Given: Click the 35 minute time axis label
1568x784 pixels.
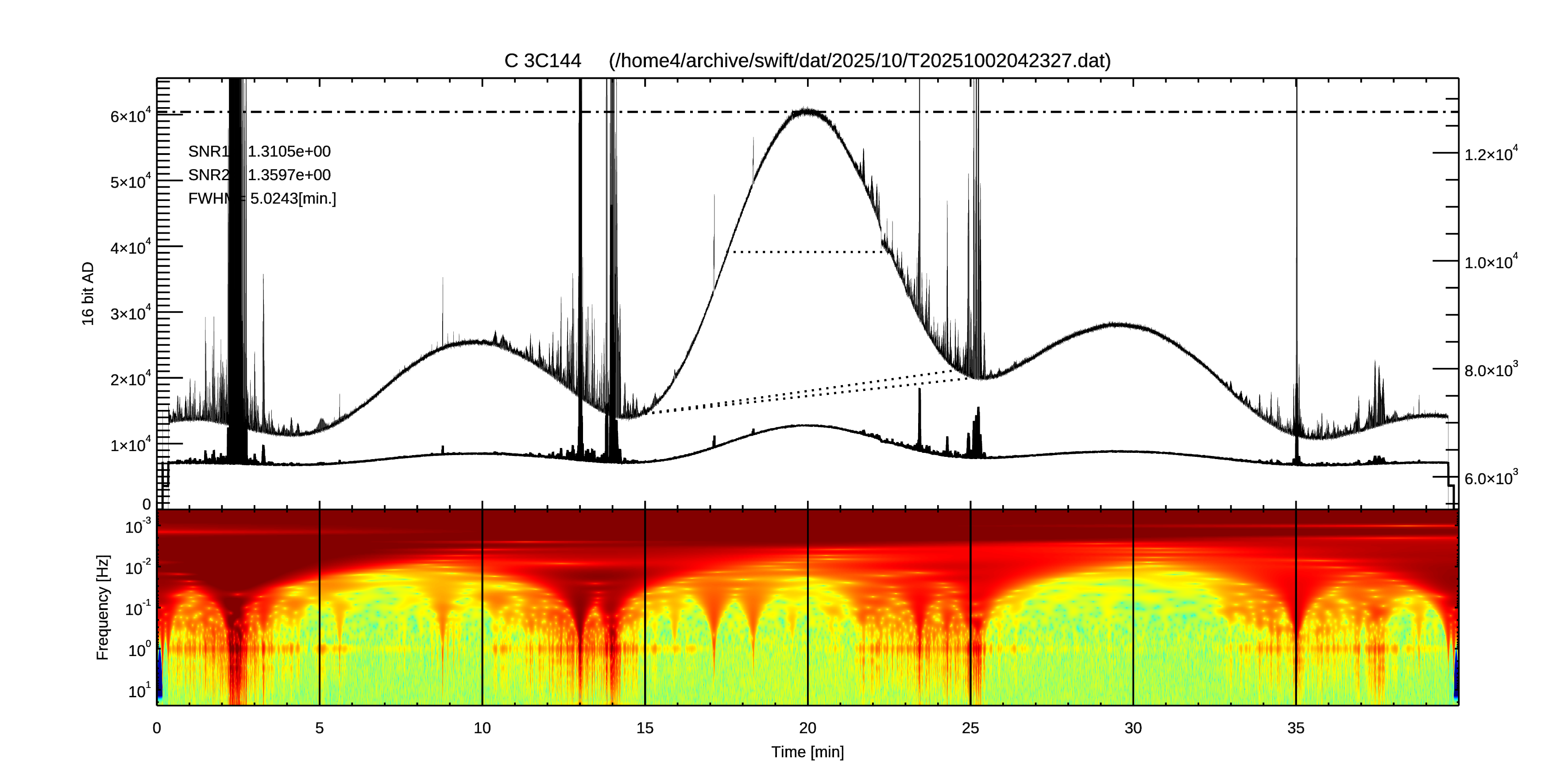Looking at the screenshot, I should (x=1295, y=728).
